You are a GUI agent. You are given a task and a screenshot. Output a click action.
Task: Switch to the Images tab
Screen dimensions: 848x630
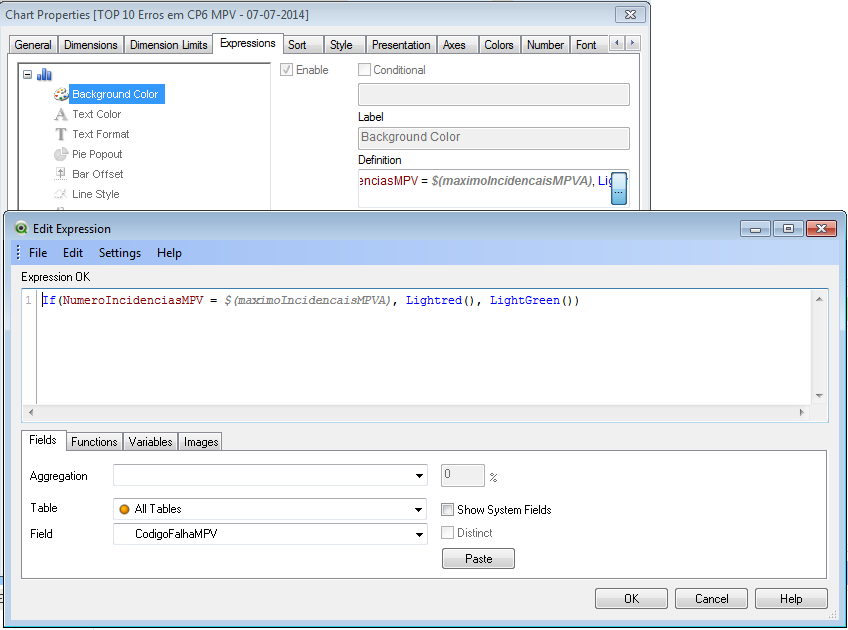click(x=201, y=442)
